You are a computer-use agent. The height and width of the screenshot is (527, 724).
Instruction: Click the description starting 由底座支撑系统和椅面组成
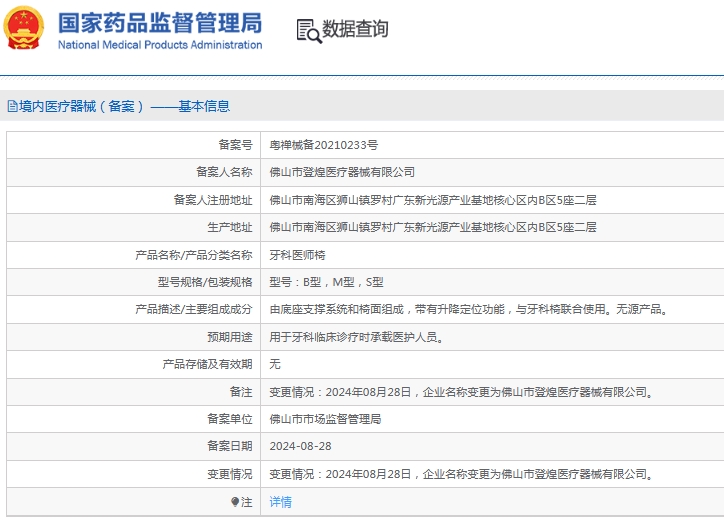[x=469, y=309]
